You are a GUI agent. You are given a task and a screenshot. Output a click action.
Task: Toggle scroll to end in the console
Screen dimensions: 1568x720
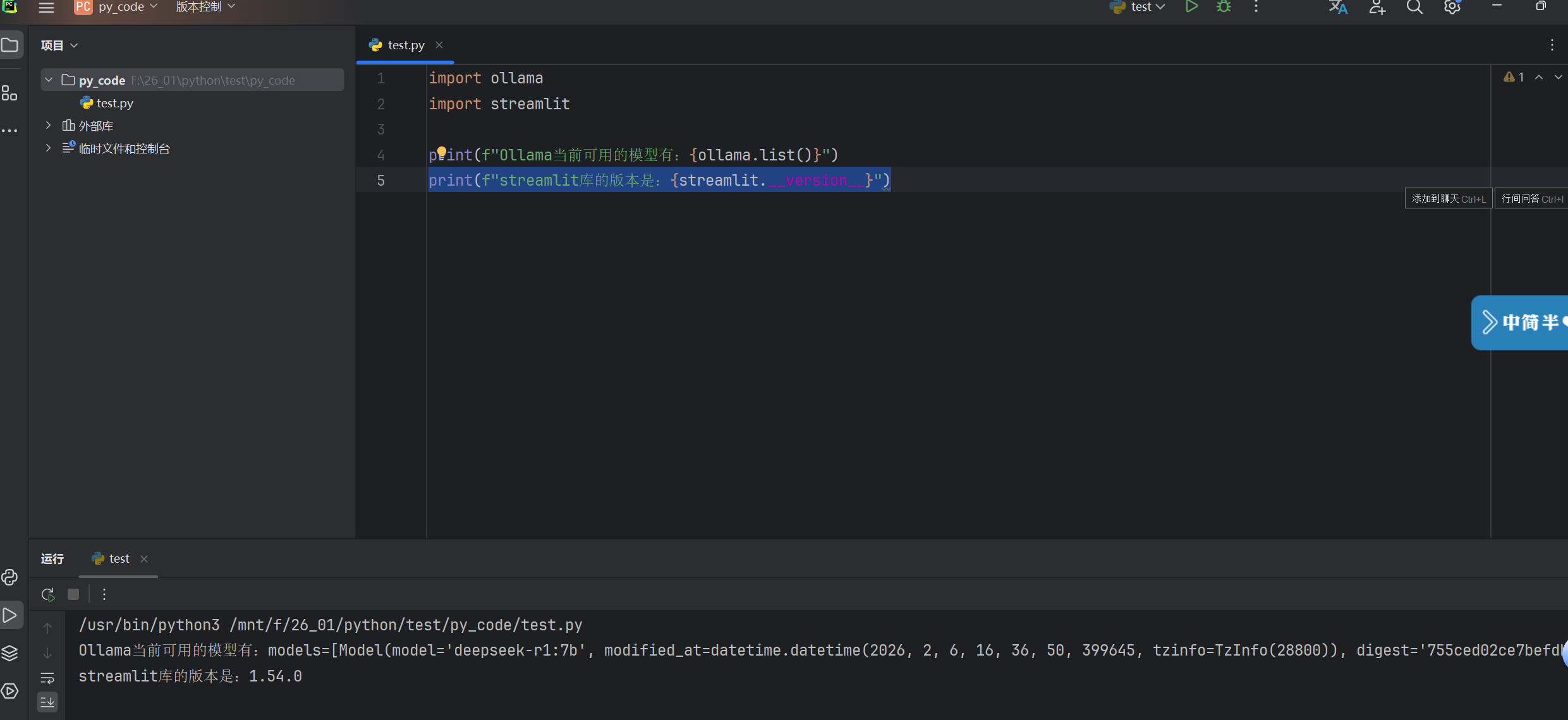[47, 702]
